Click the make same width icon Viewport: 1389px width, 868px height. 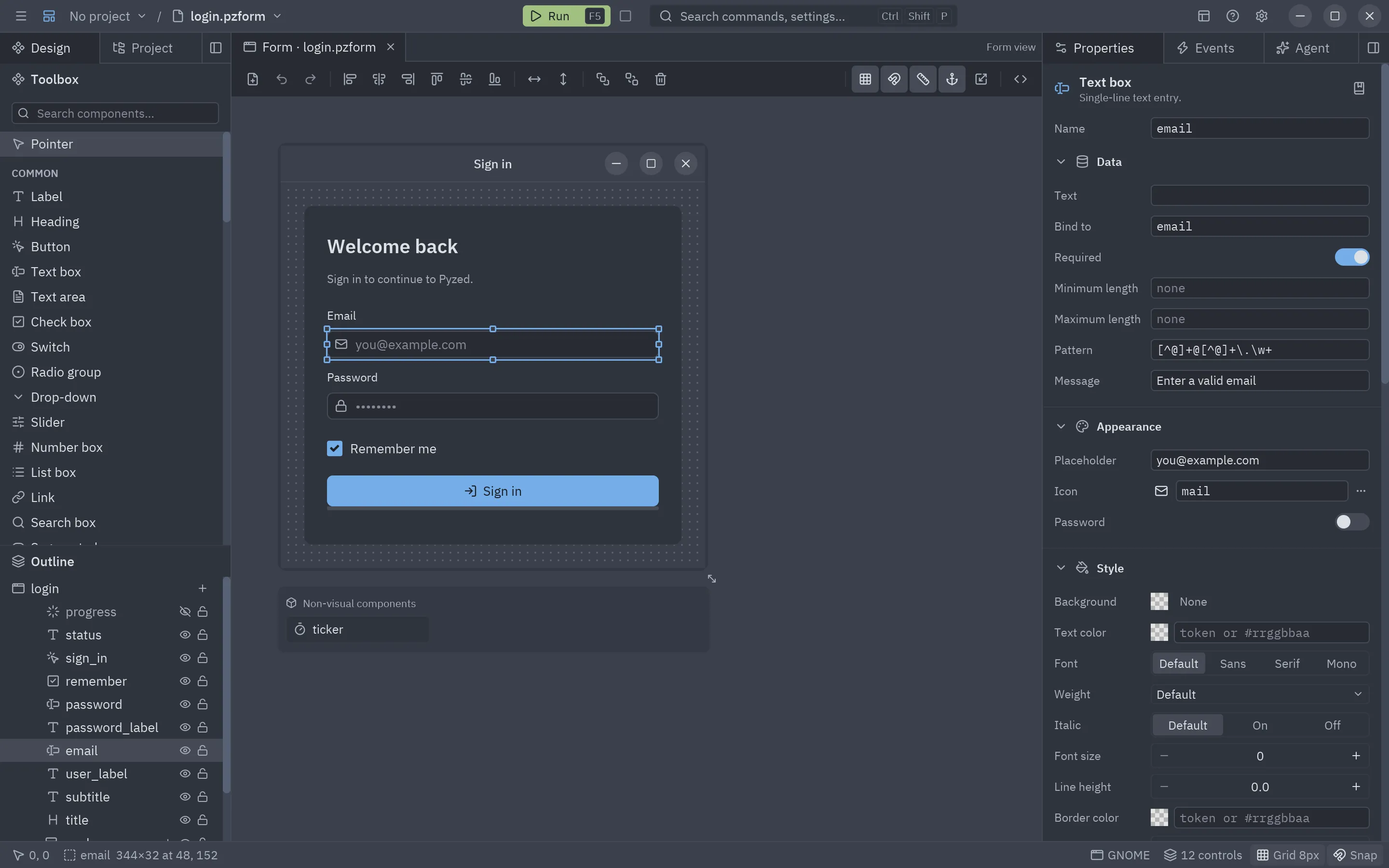pos(534,79)
